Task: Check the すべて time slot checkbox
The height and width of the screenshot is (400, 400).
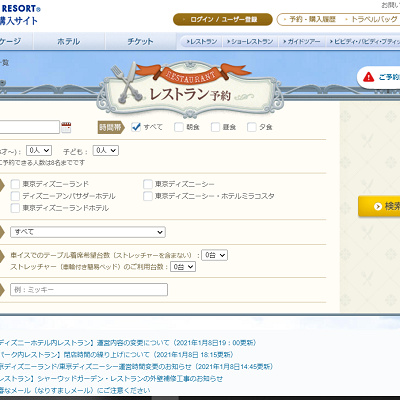Action: [136, 127]
